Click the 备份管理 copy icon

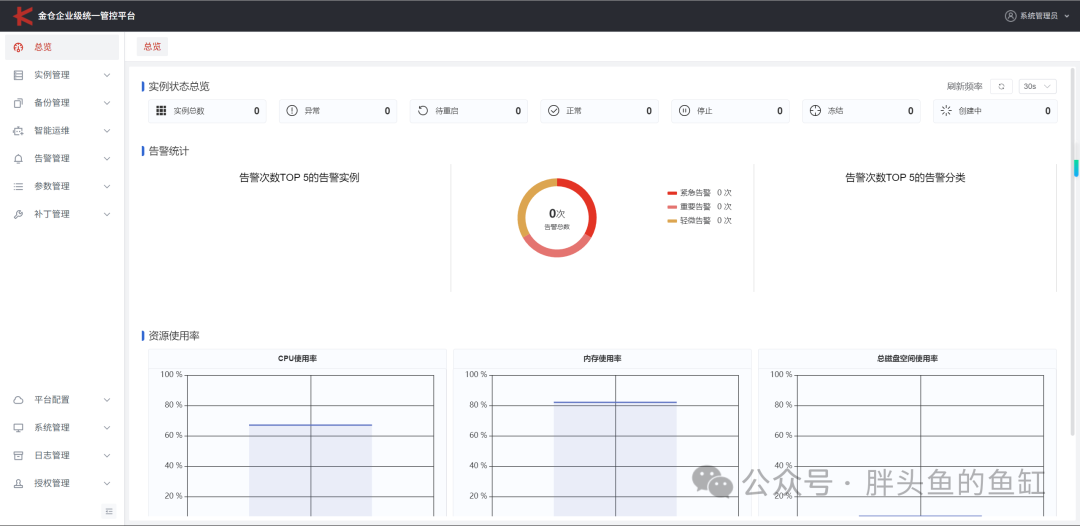(19, 103)
